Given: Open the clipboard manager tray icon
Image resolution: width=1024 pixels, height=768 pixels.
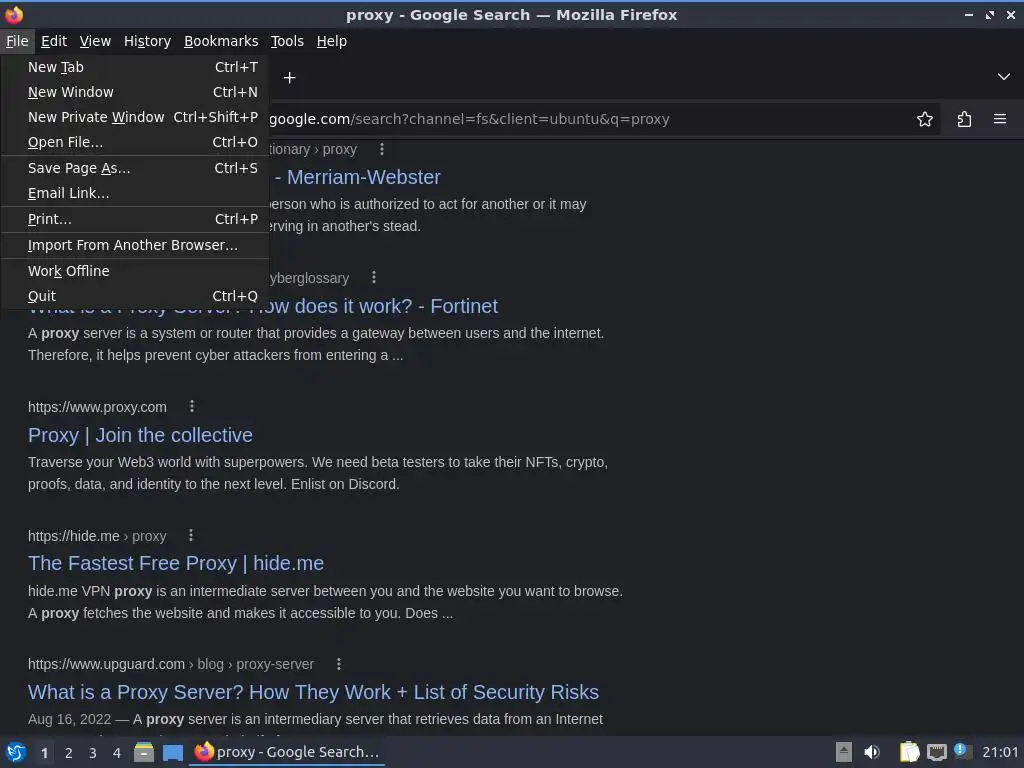Looking at the screenshot, I should [x=909, y=752].
